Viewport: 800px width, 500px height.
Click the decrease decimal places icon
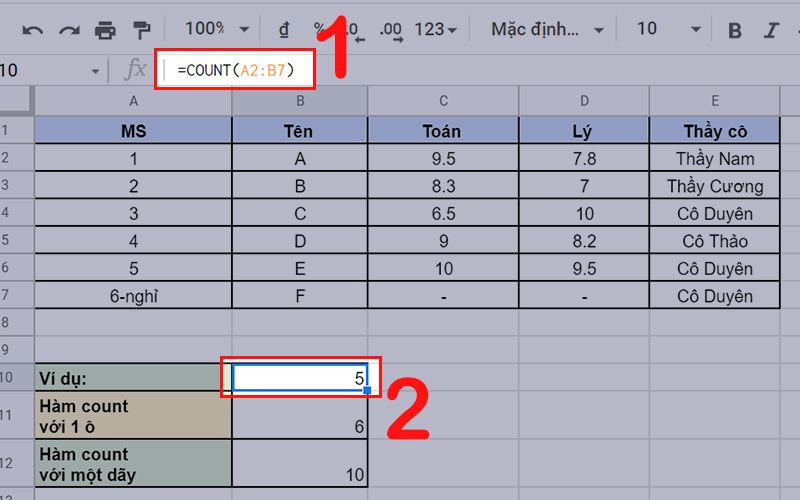pos(356,31)
